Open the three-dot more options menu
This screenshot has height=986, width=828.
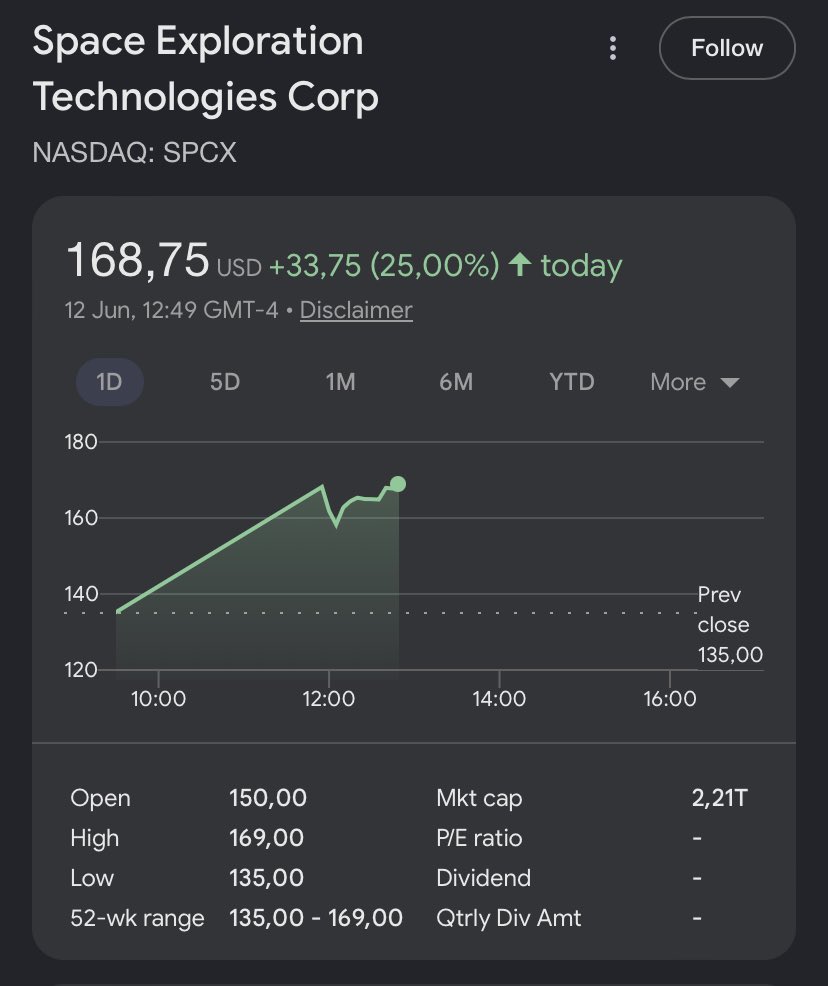tap(612, 48)
